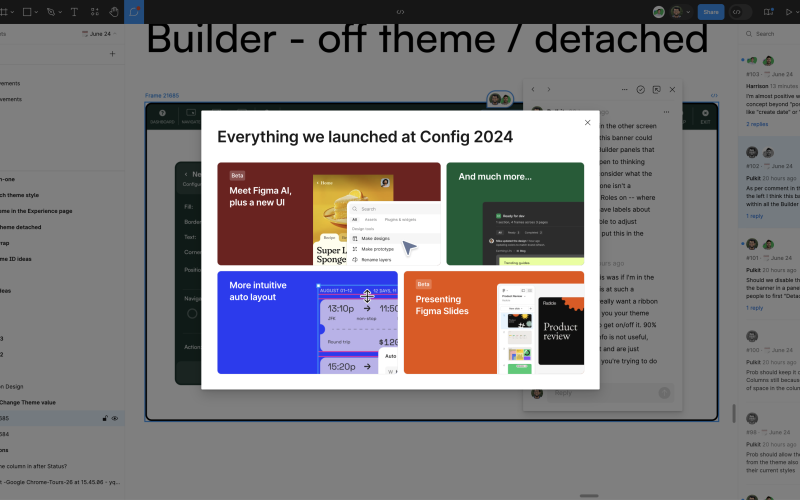The height and width of the screenshot is (500, 800).
Task: Click the Dashboard icon in canvas frame
Action: (x=162, y=116)
